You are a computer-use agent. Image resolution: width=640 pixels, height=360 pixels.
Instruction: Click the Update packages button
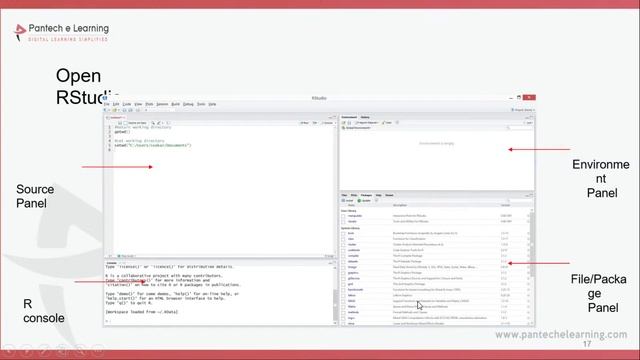point(364,200)
